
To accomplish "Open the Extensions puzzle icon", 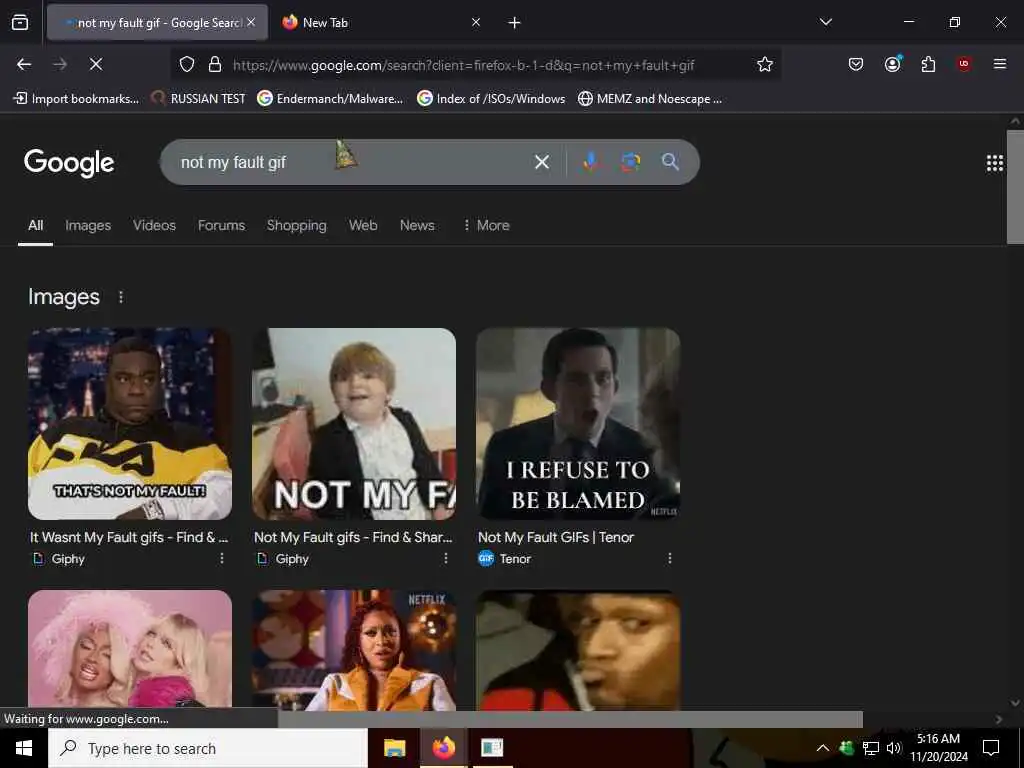I will (928, 64).
